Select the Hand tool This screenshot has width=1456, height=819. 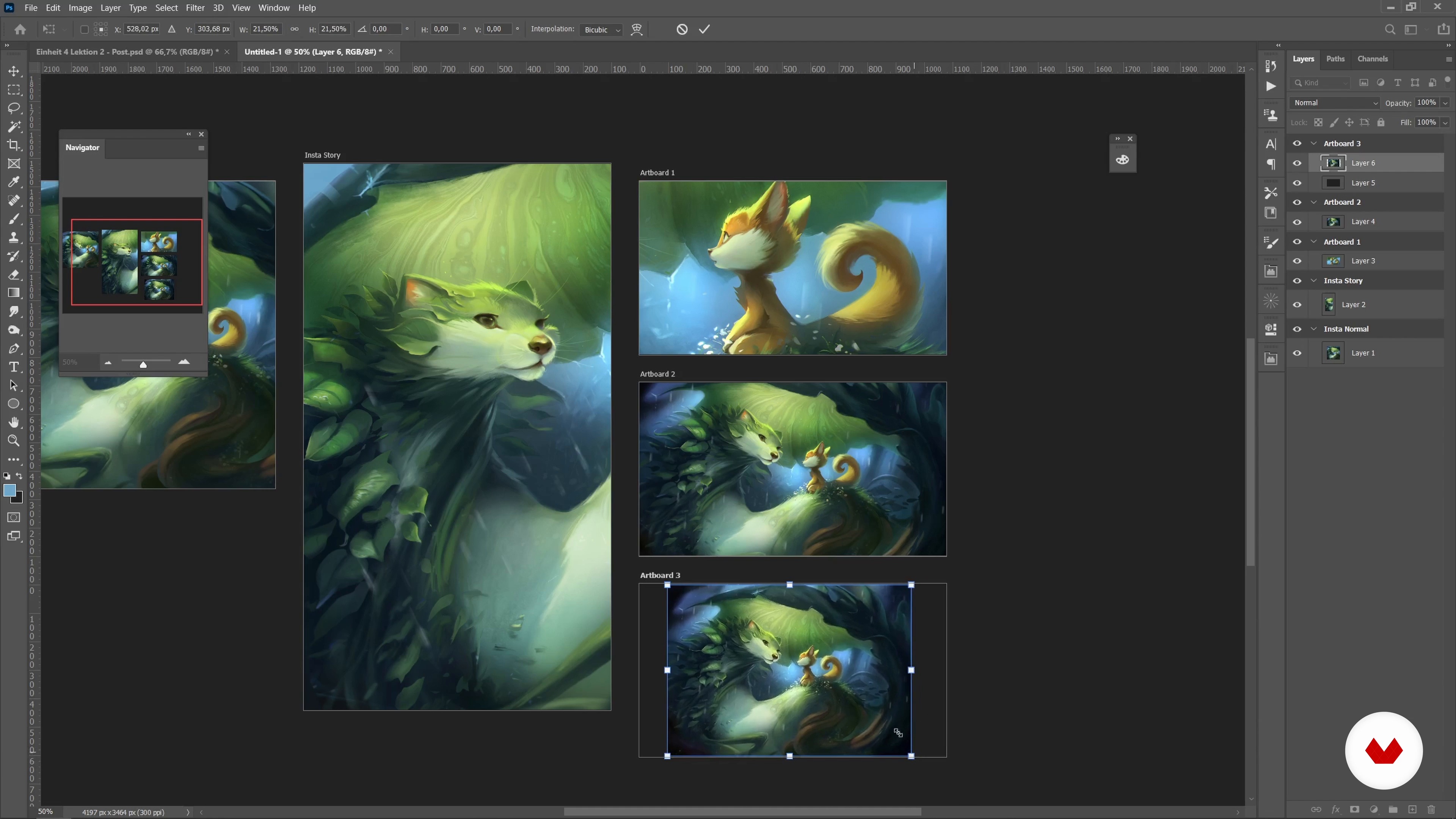click(14, 422)
